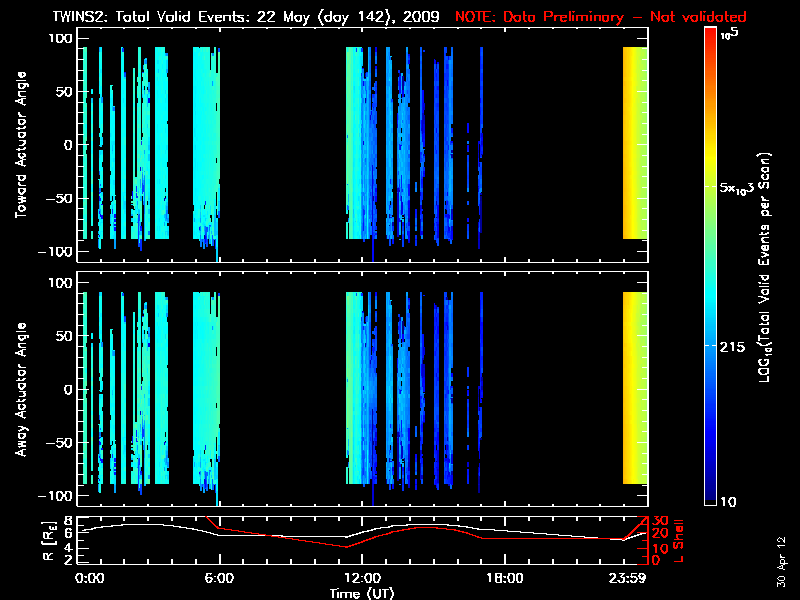Screen dimensions: 800x600
Task: Click the 'Away Actuator Angle' axis label
Action: 21,390
